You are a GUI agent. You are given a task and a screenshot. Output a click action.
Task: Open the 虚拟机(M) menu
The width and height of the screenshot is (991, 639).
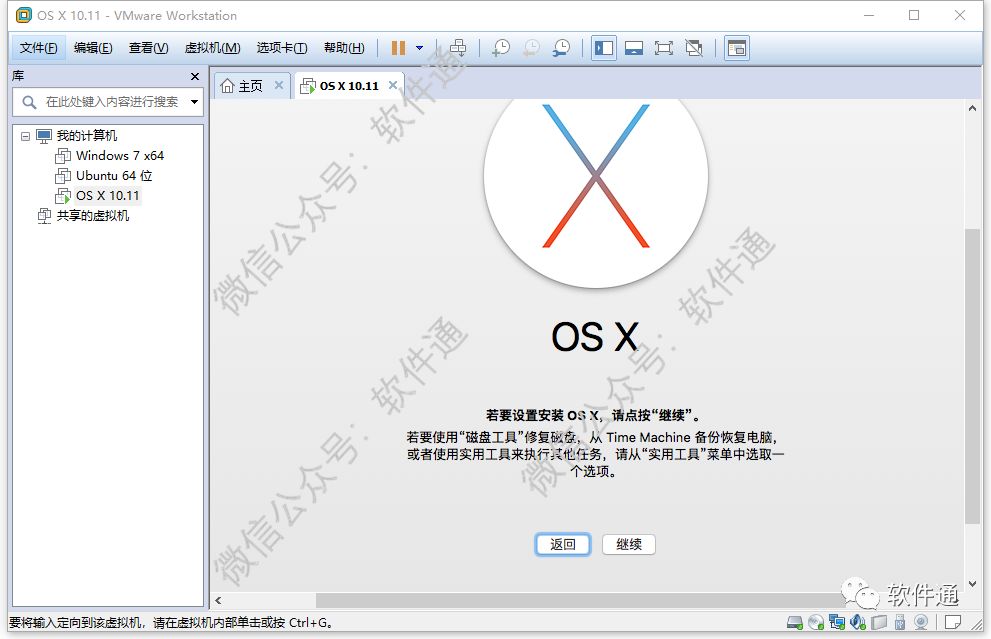pyautogui.click(x=212, y=48)
